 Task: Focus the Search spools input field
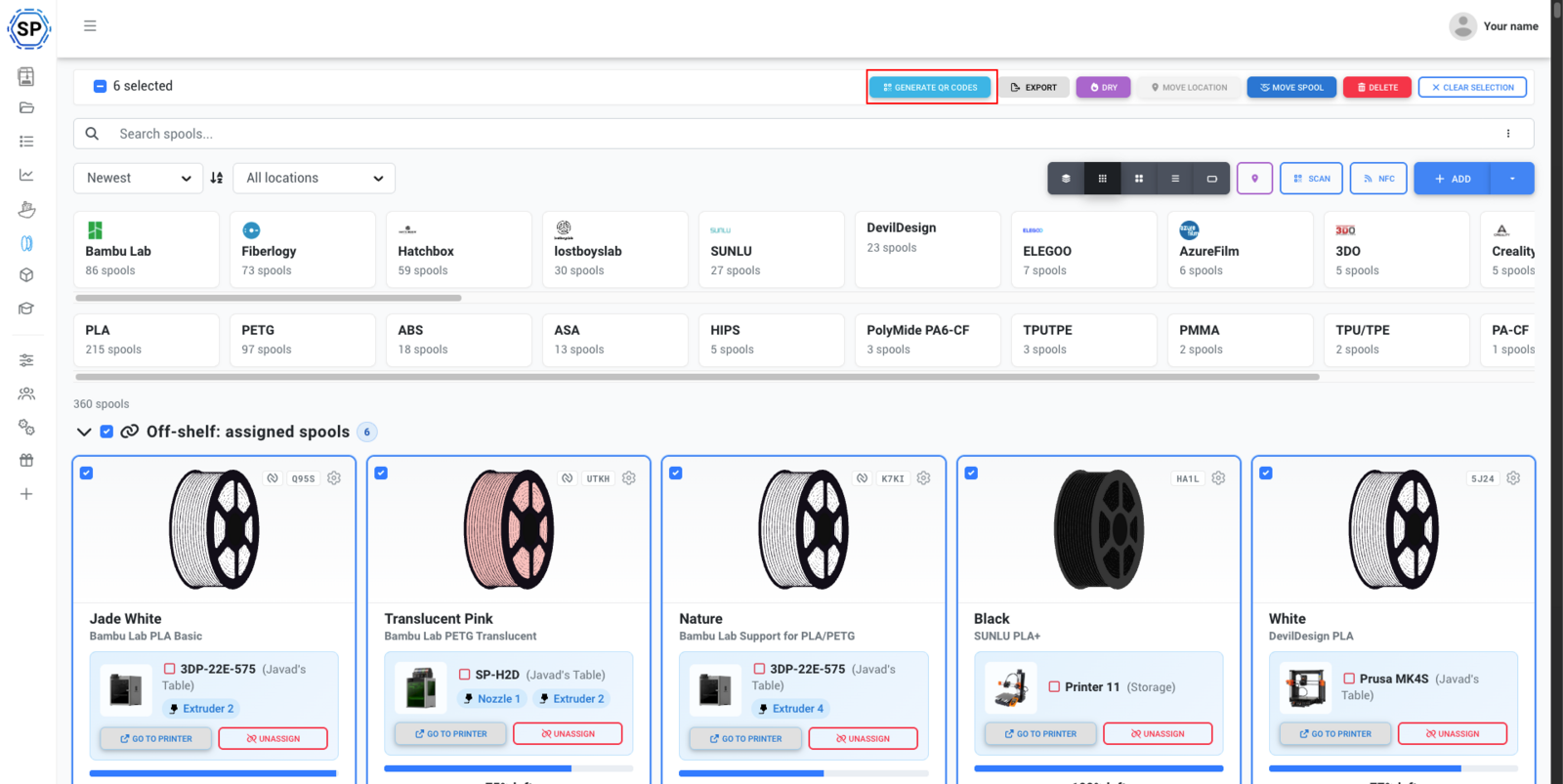[803, 134]
